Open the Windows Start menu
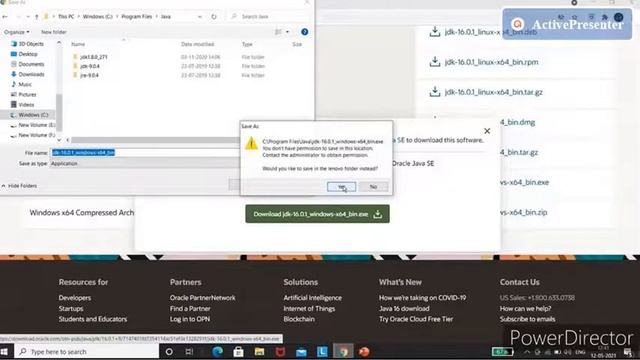 pyautogui.click(x=5, y=352)
